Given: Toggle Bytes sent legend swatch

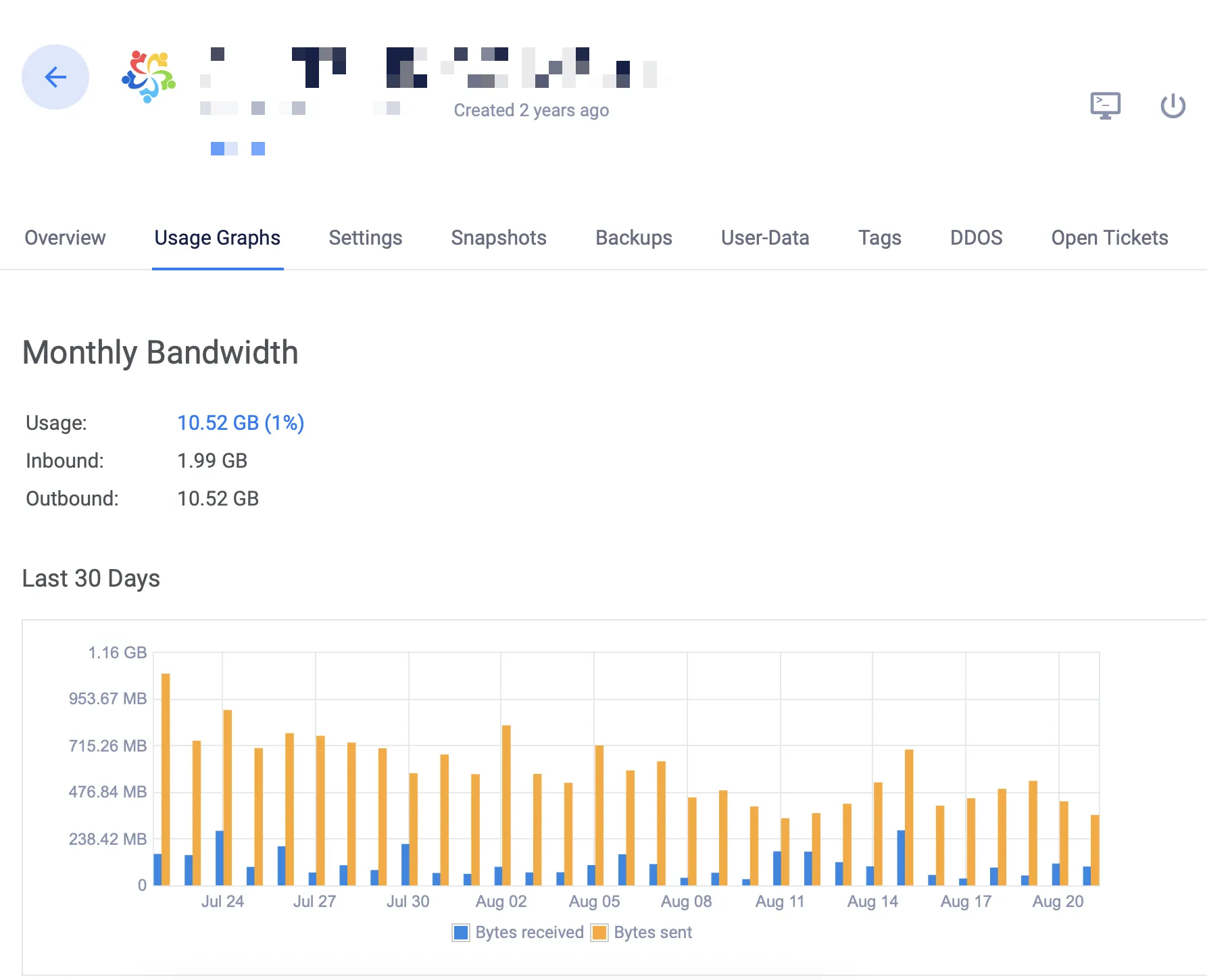Looking at the screenshot, I should pos(599,933).
